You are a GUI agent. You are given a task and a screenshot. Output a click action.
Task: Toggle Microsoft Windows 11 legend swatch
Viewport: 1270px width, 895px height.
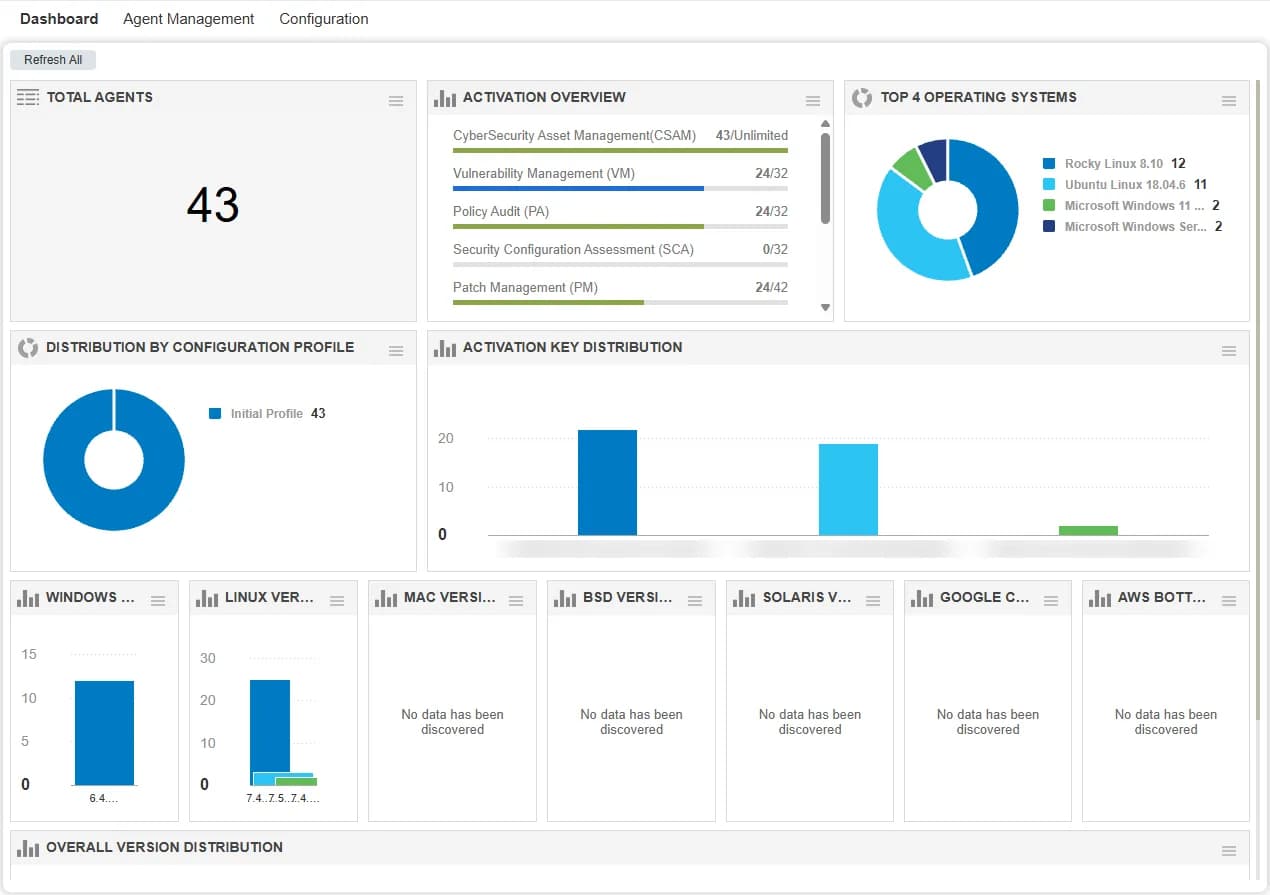1049,205
